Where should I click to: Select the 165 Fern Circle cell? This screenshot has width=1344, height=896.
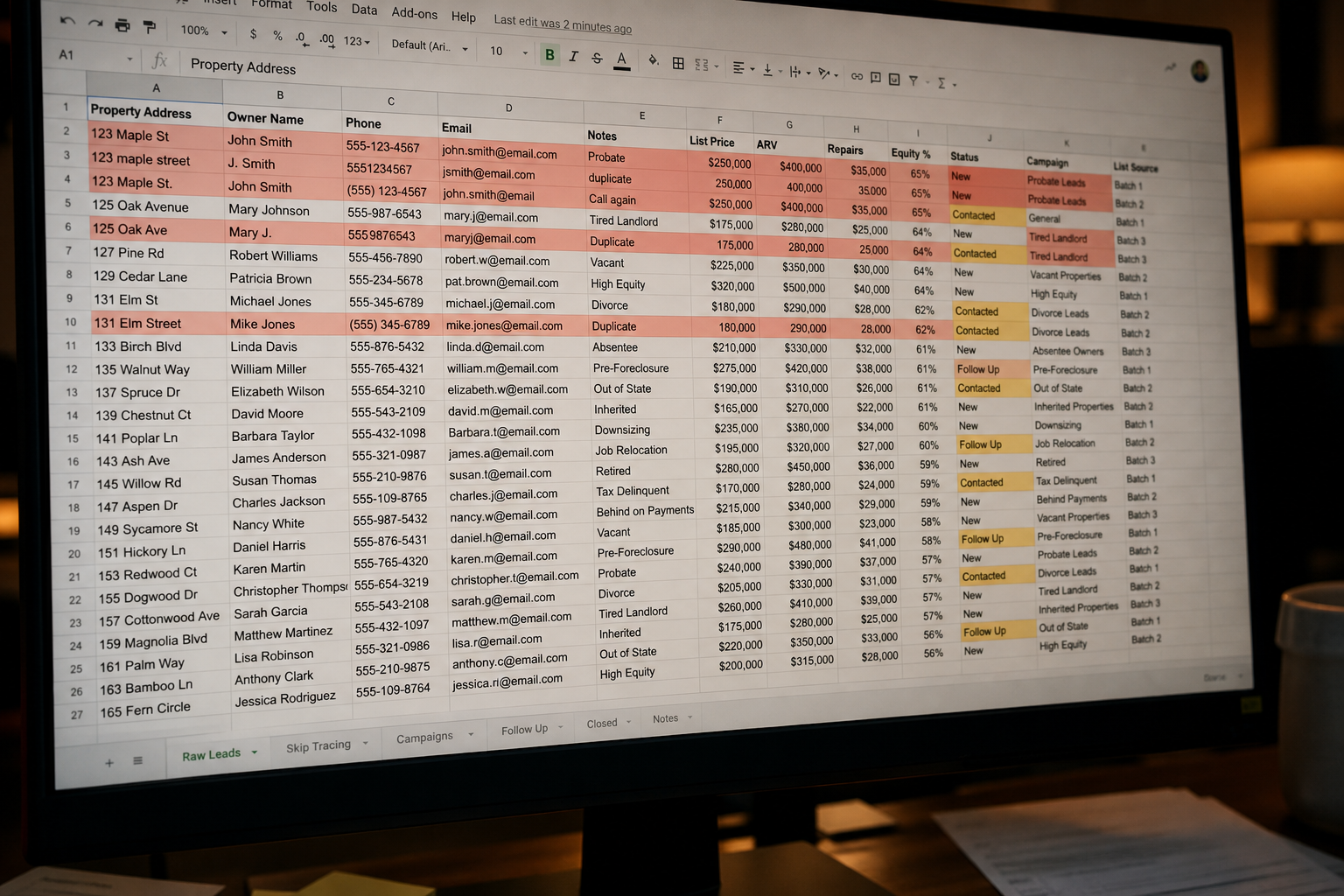[162, 710]
